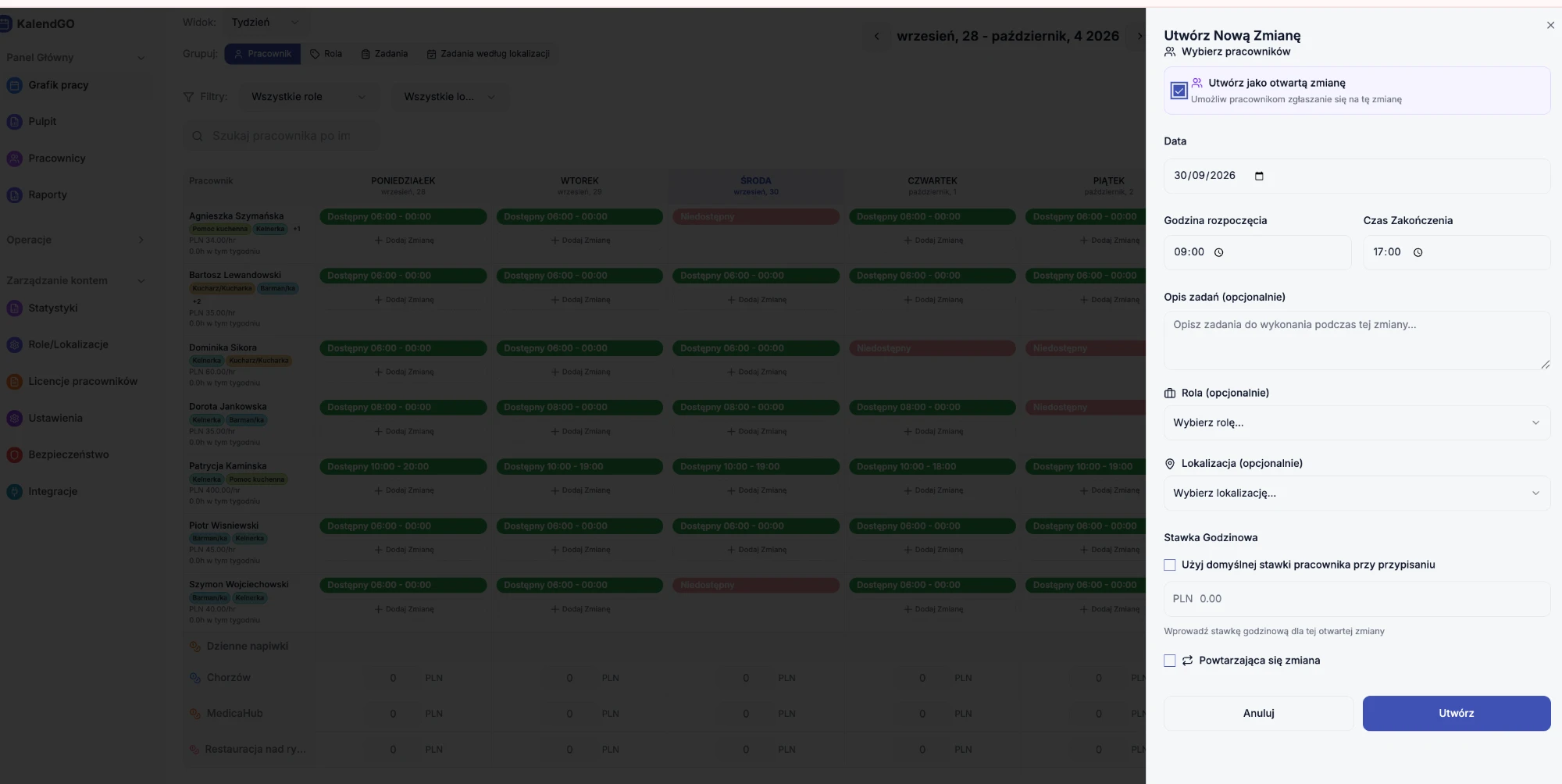Click the Godzina rozpoczęcia 09:00 field

click(x=1257, y=252)
